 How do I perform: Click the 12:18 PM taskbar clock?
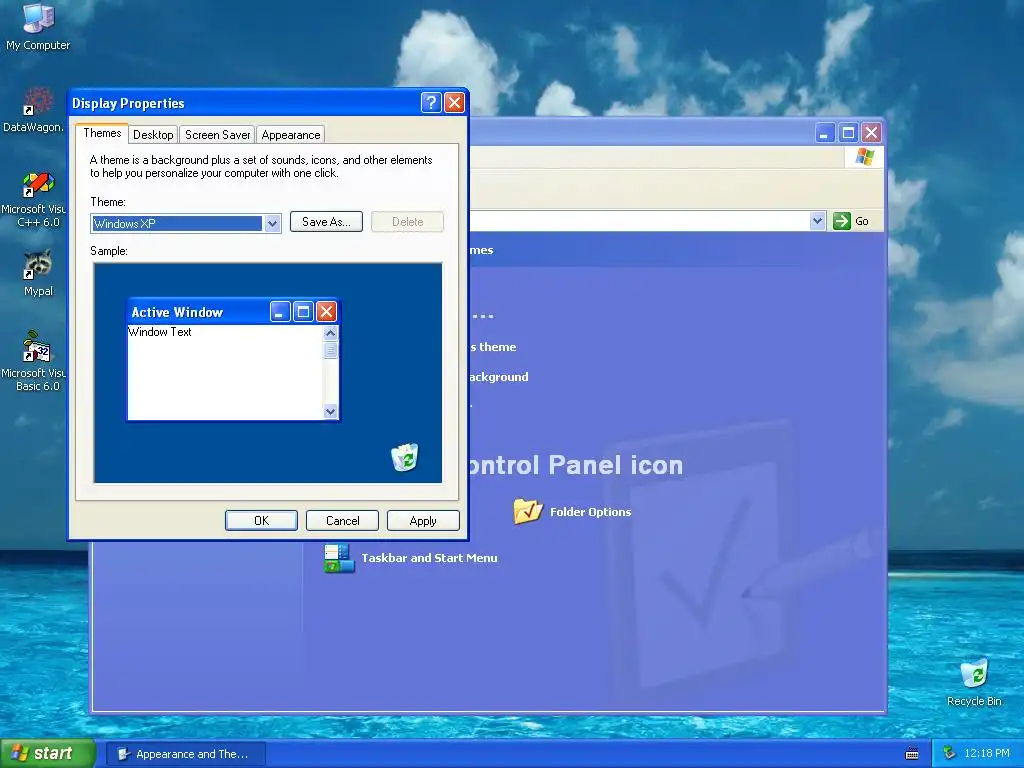987,754
